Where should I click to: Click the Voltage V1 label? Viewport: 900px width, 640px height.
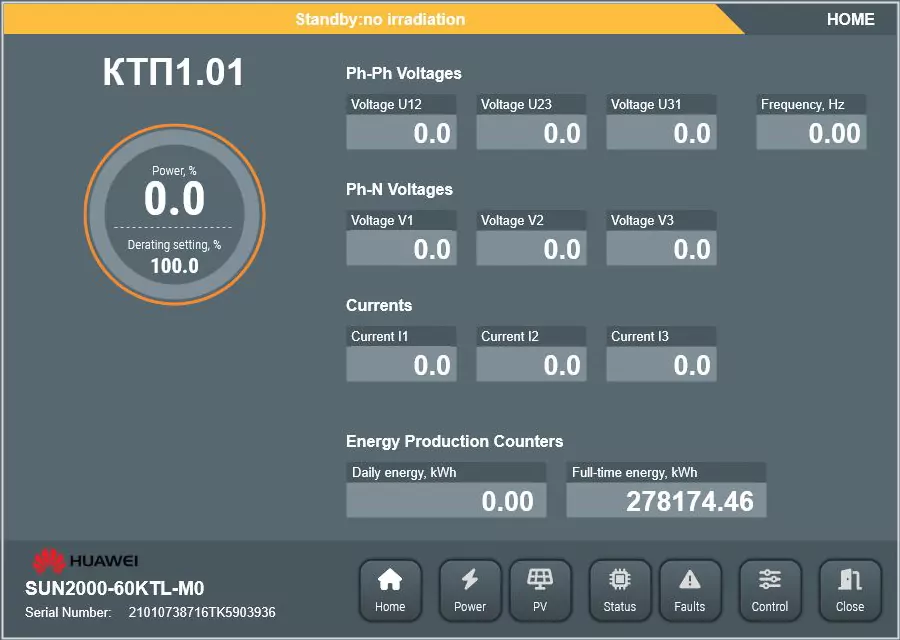(x=382, y=220)
